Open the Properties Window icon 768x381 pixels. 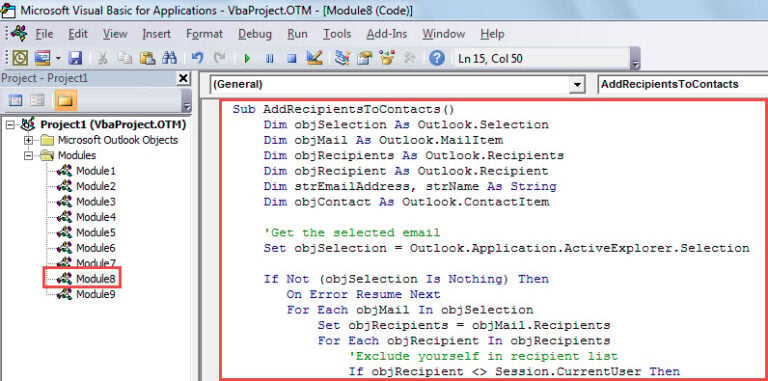[364, 58]
